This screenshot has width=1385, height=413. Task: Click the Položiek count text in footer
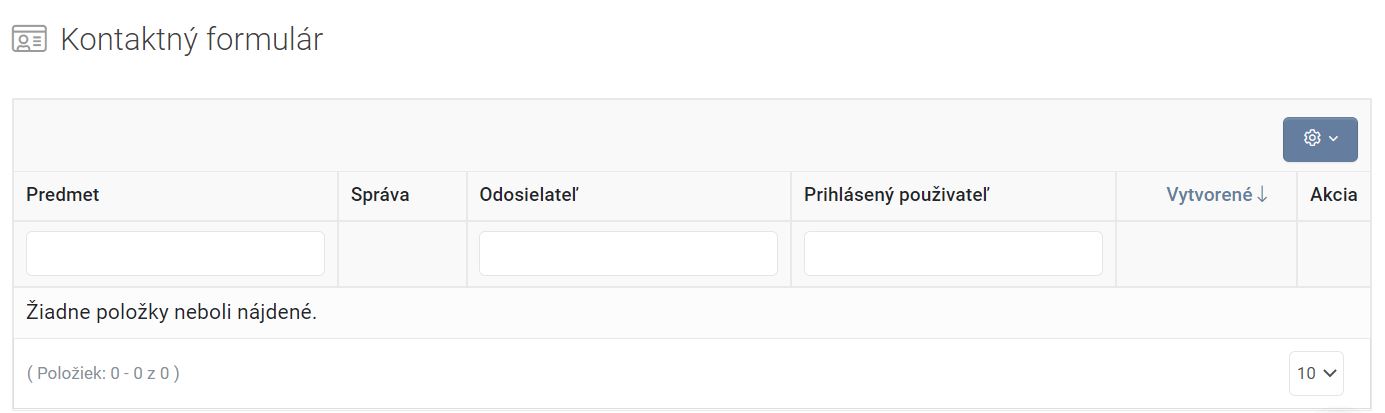[103, 373]
